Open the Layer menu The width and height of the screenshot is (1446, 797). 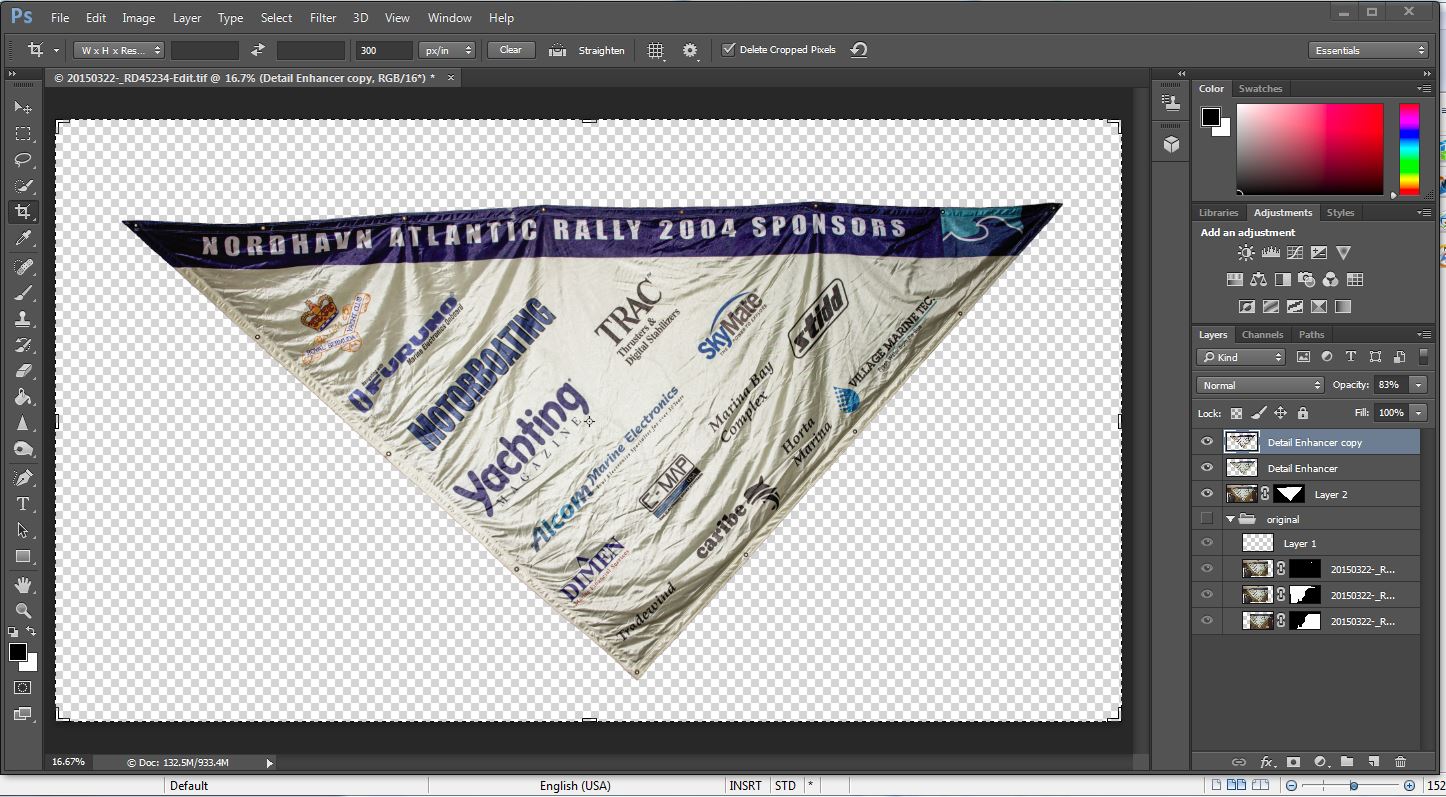tap(187, 18)
